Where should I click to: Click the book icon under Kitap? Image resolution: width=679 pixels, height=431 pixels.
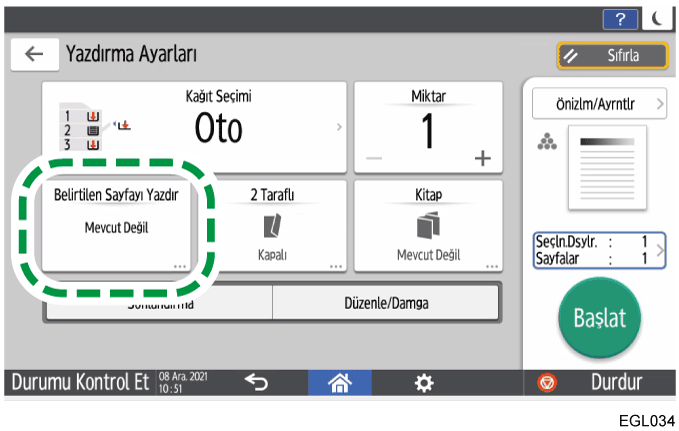pyautogui.click(x=428, y=225)
